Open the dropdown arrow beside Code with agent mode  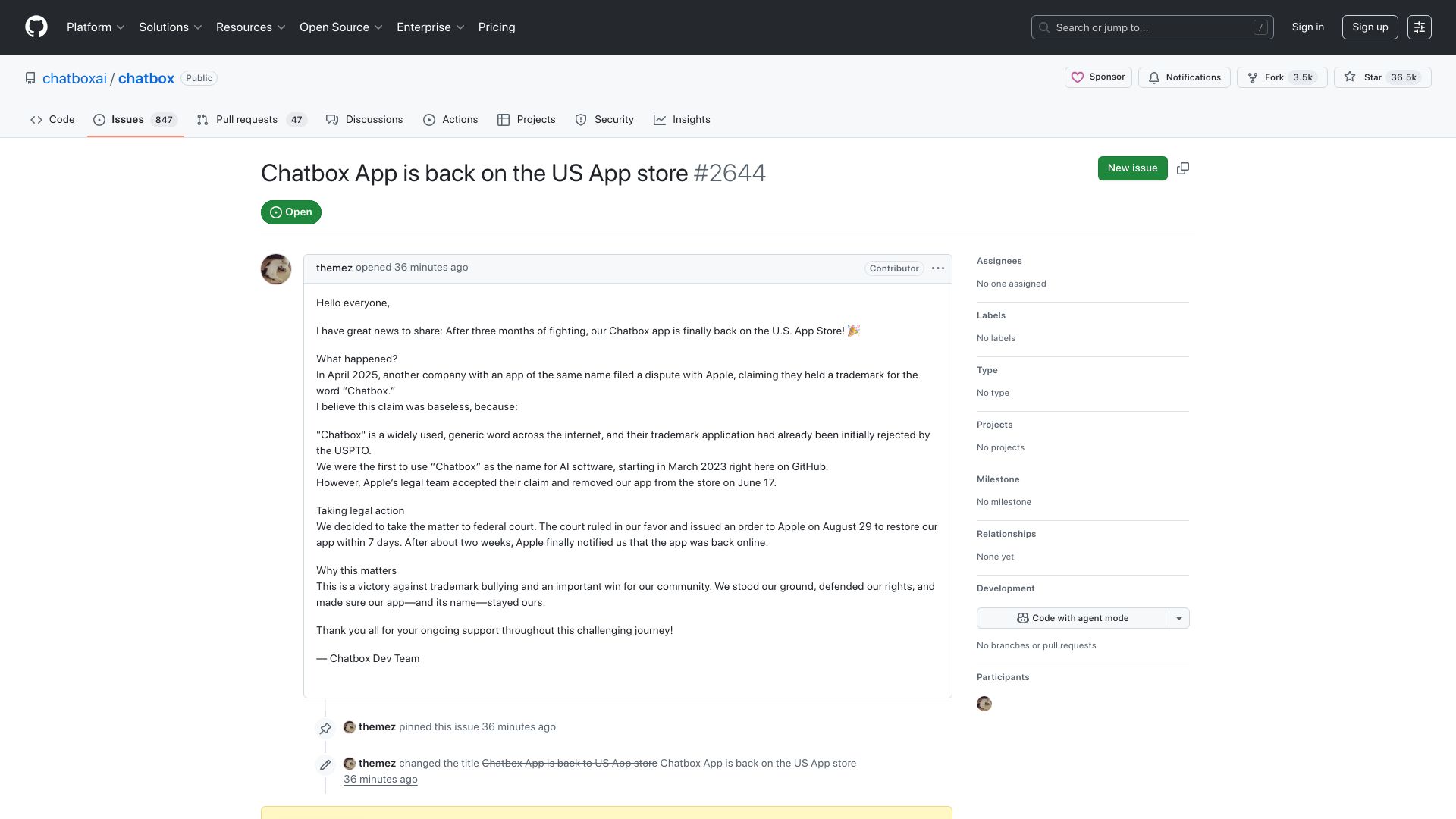1179,618
